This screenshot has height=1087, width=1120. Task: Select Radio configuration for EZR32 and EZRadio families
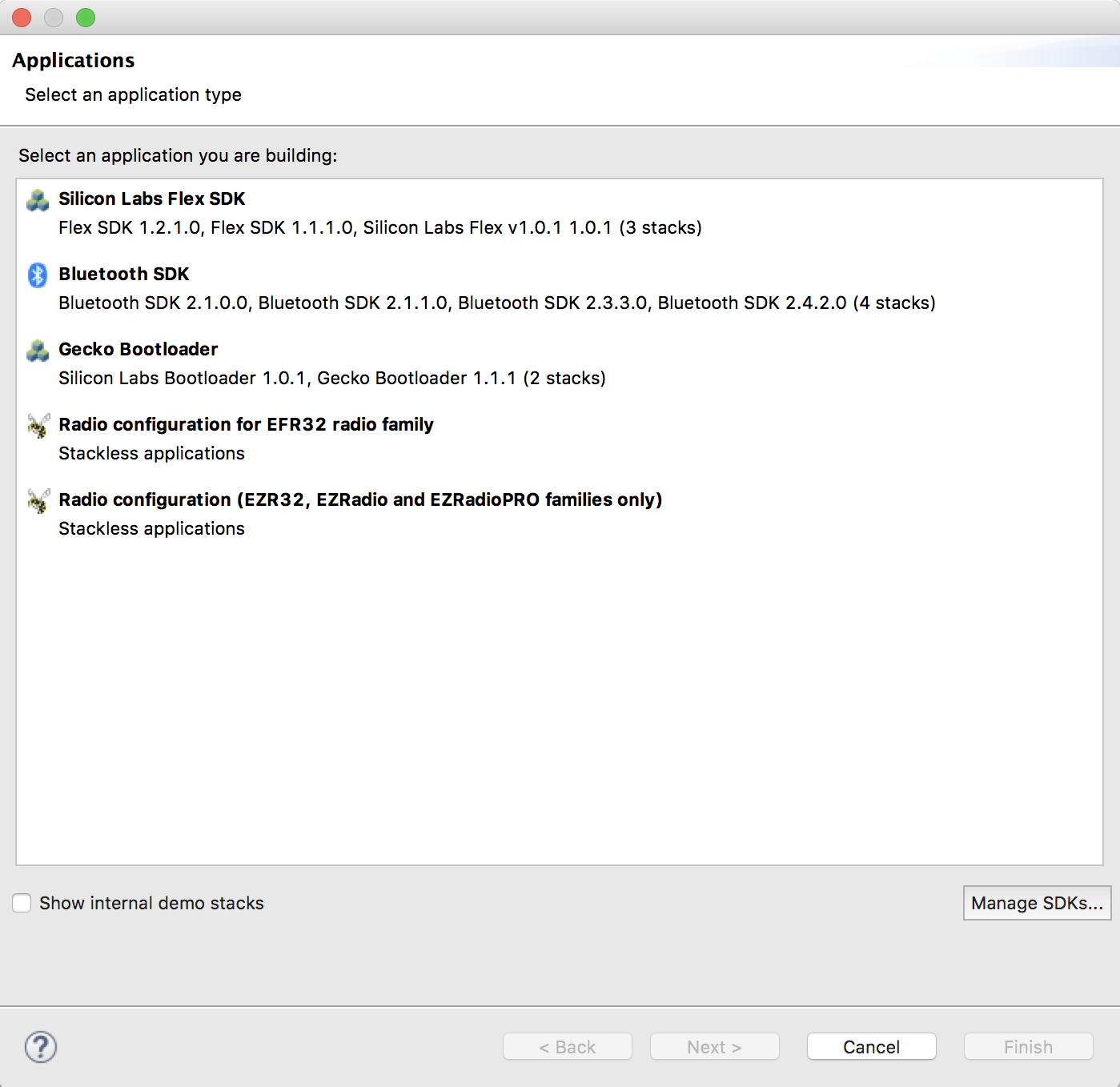pos(360,499)
